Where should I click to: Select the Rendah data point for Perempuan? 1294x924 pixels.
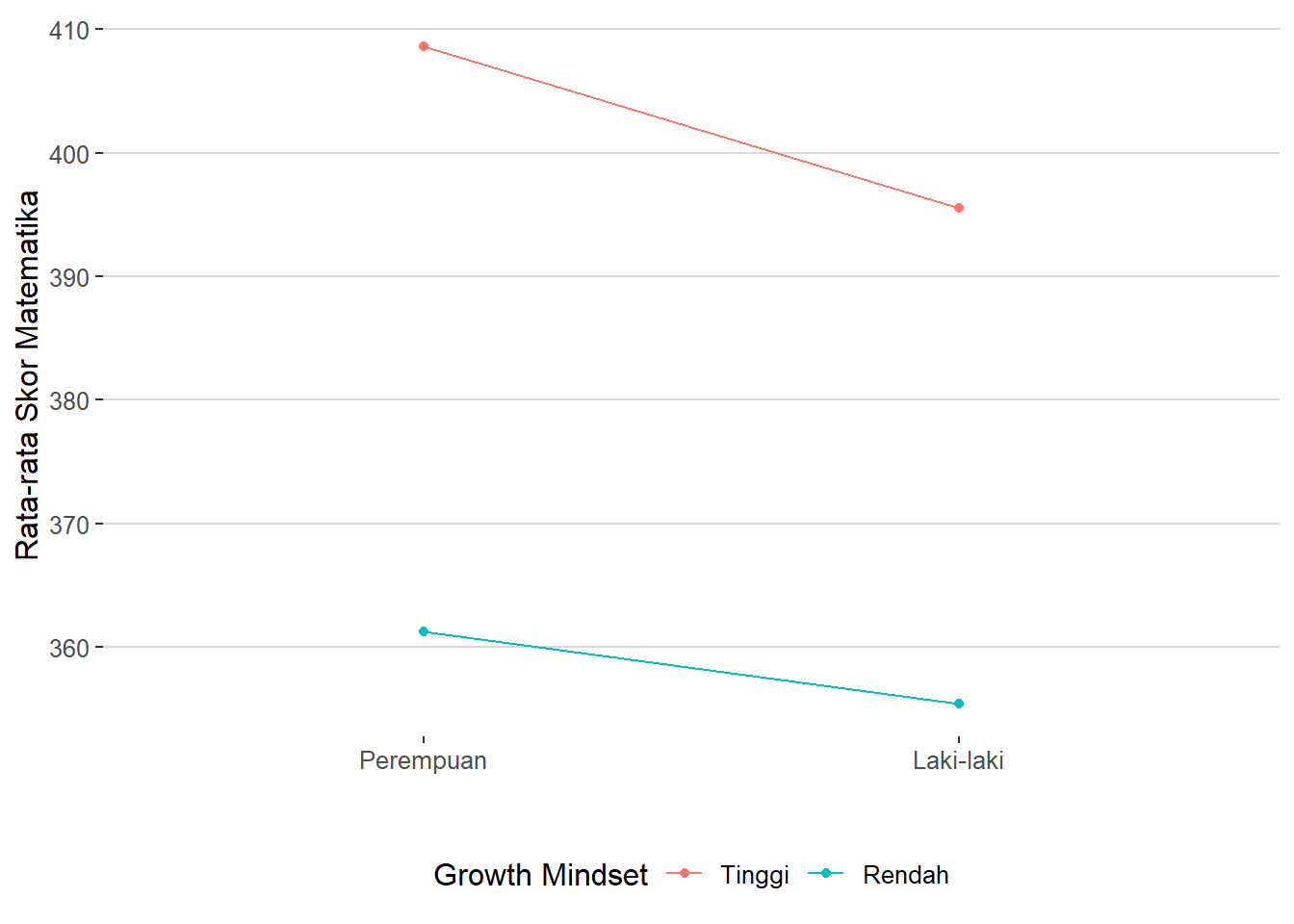pyautogui.click(x=424, y=631)
